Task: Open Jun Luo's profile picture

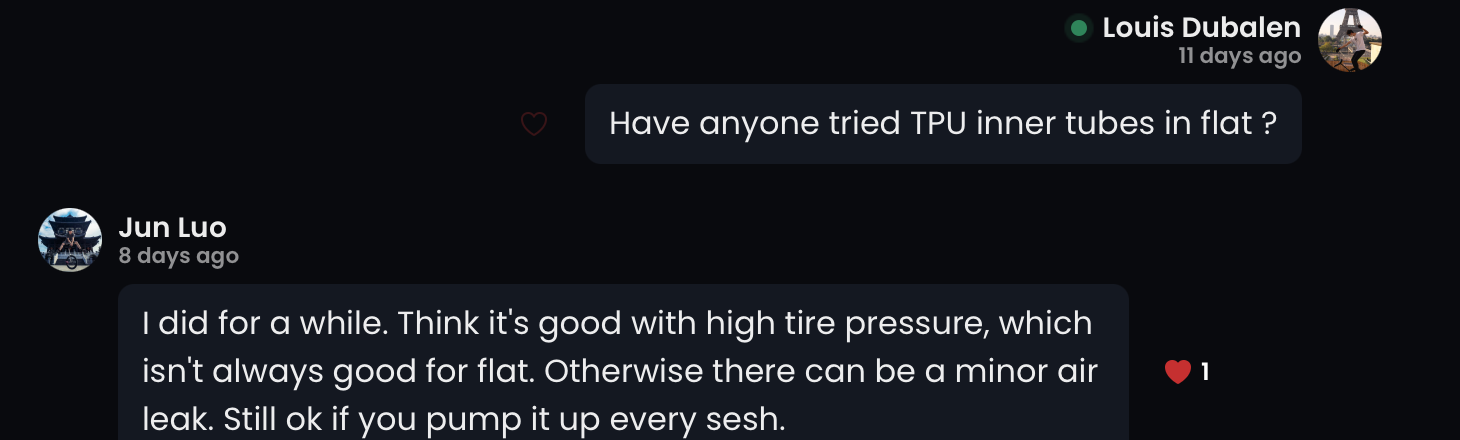Action: [x=70, y=240]
